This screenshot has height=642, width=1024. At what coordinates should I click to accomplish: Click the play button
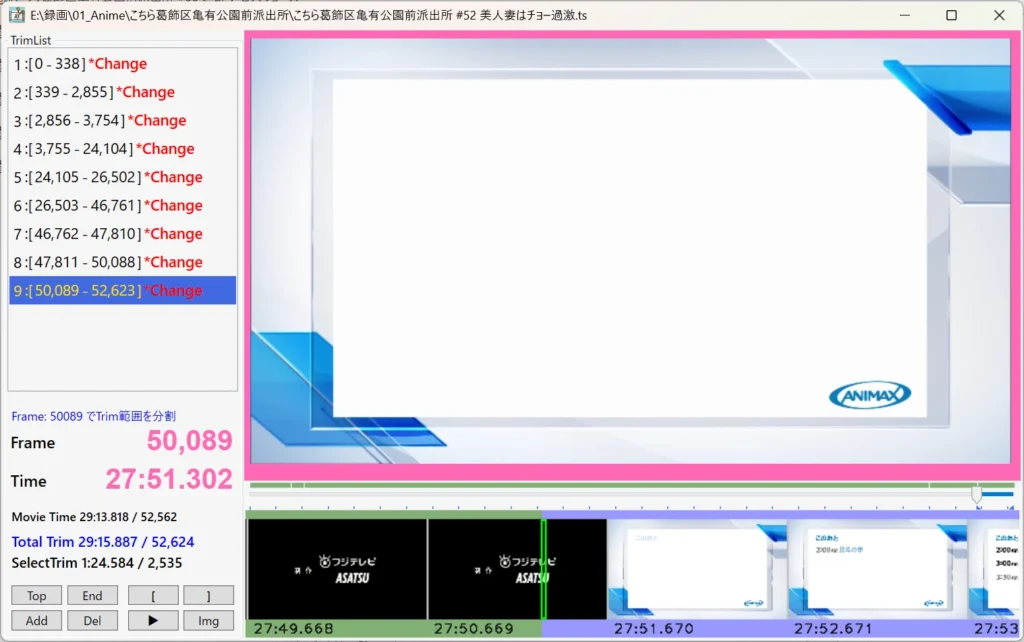pos(153,620)
